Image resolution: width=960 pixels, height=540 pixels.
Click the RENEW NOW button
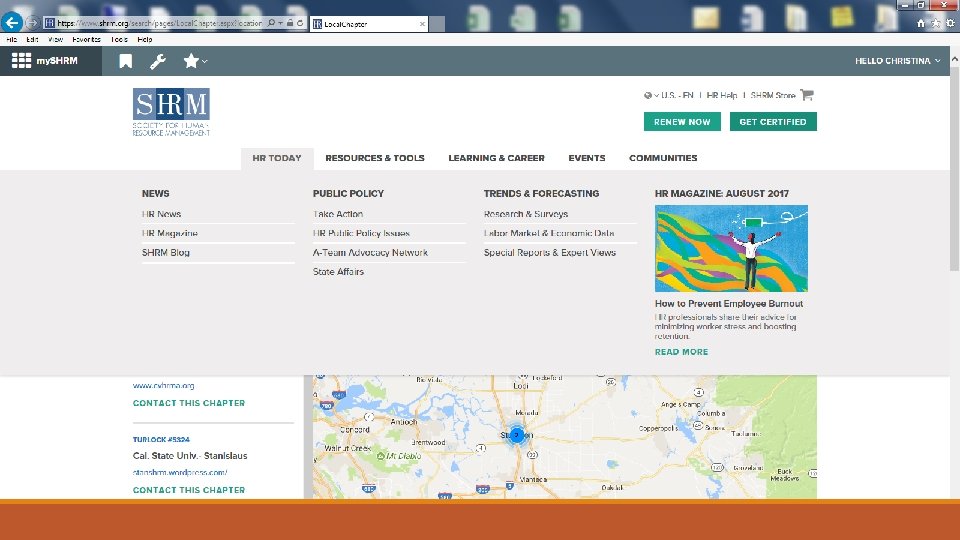tap(682, 121)
